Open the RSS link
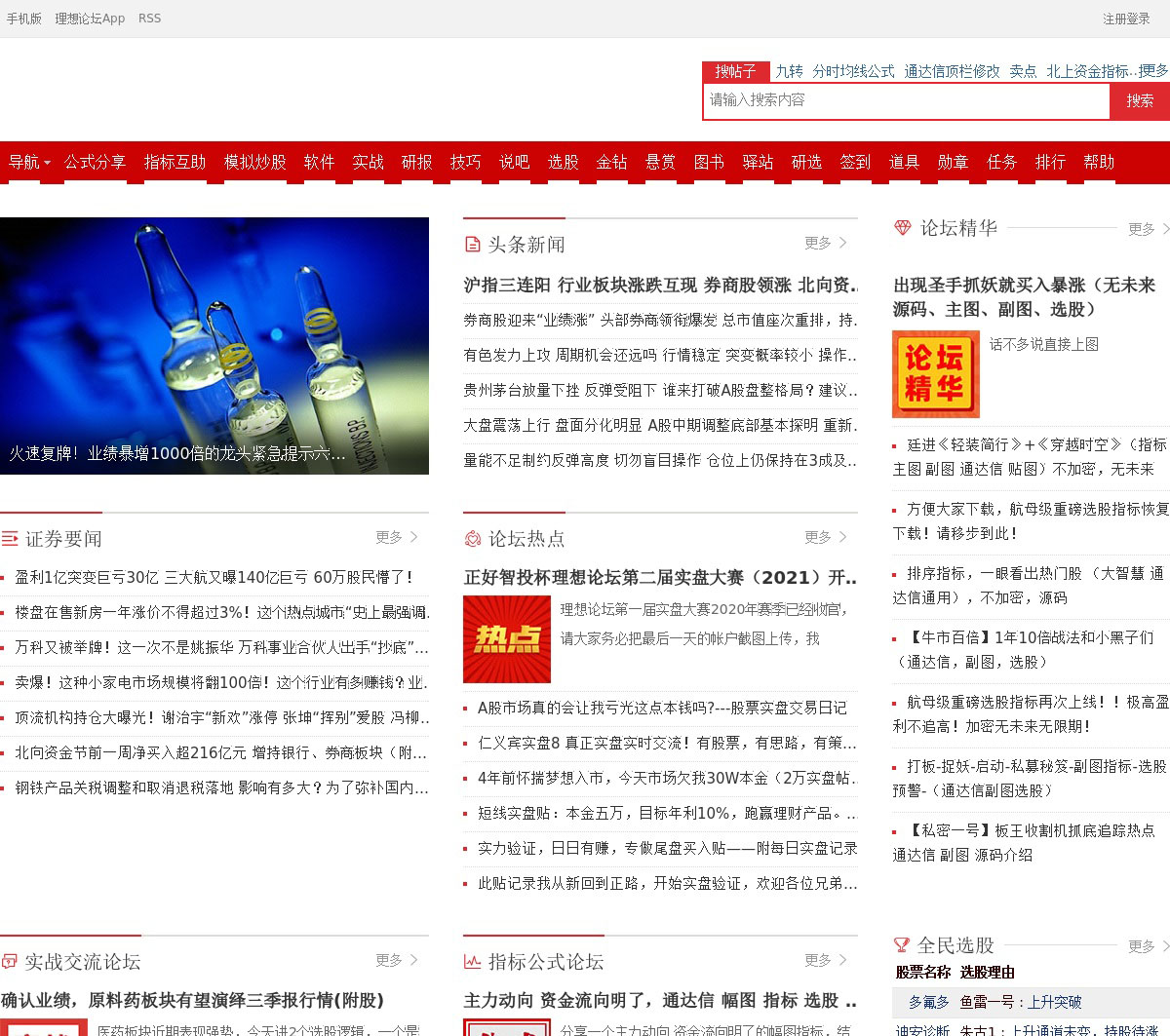This screenshot has width=1170, height=1036. (149, 19)
